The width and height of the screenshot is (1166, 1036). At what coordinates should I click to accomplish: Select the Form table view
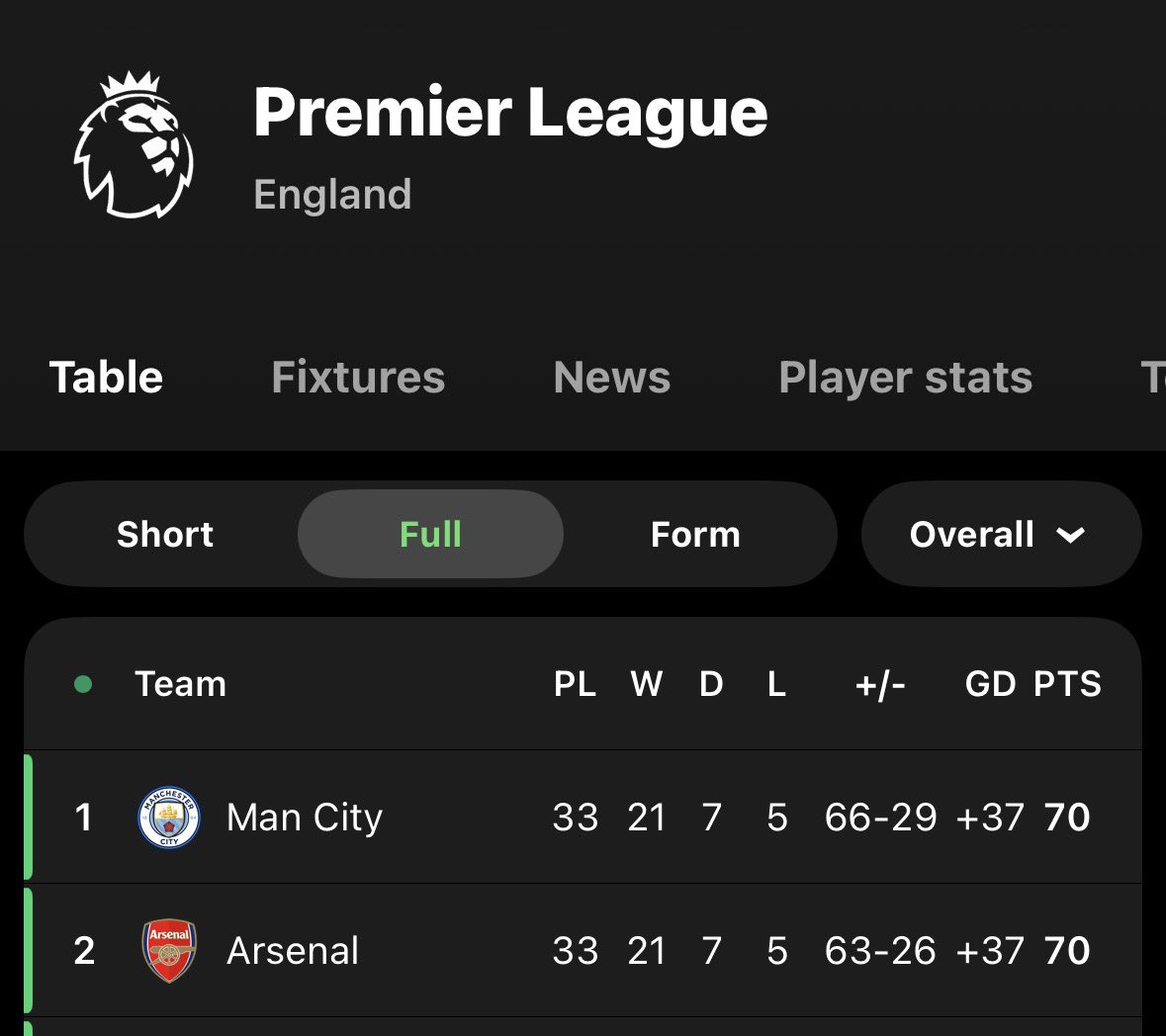(x=695, y=535)
